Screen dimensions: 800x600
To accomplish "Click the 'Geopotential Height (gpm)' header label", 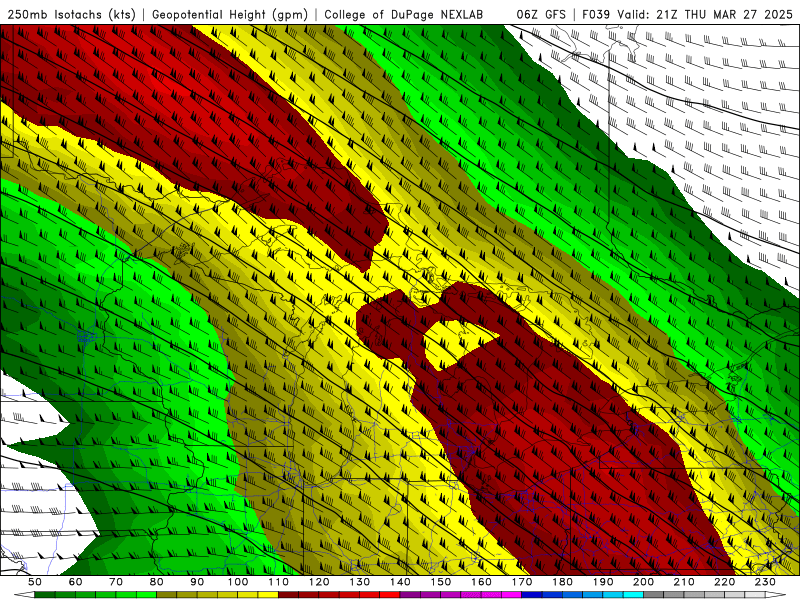I will coord(228,14).
